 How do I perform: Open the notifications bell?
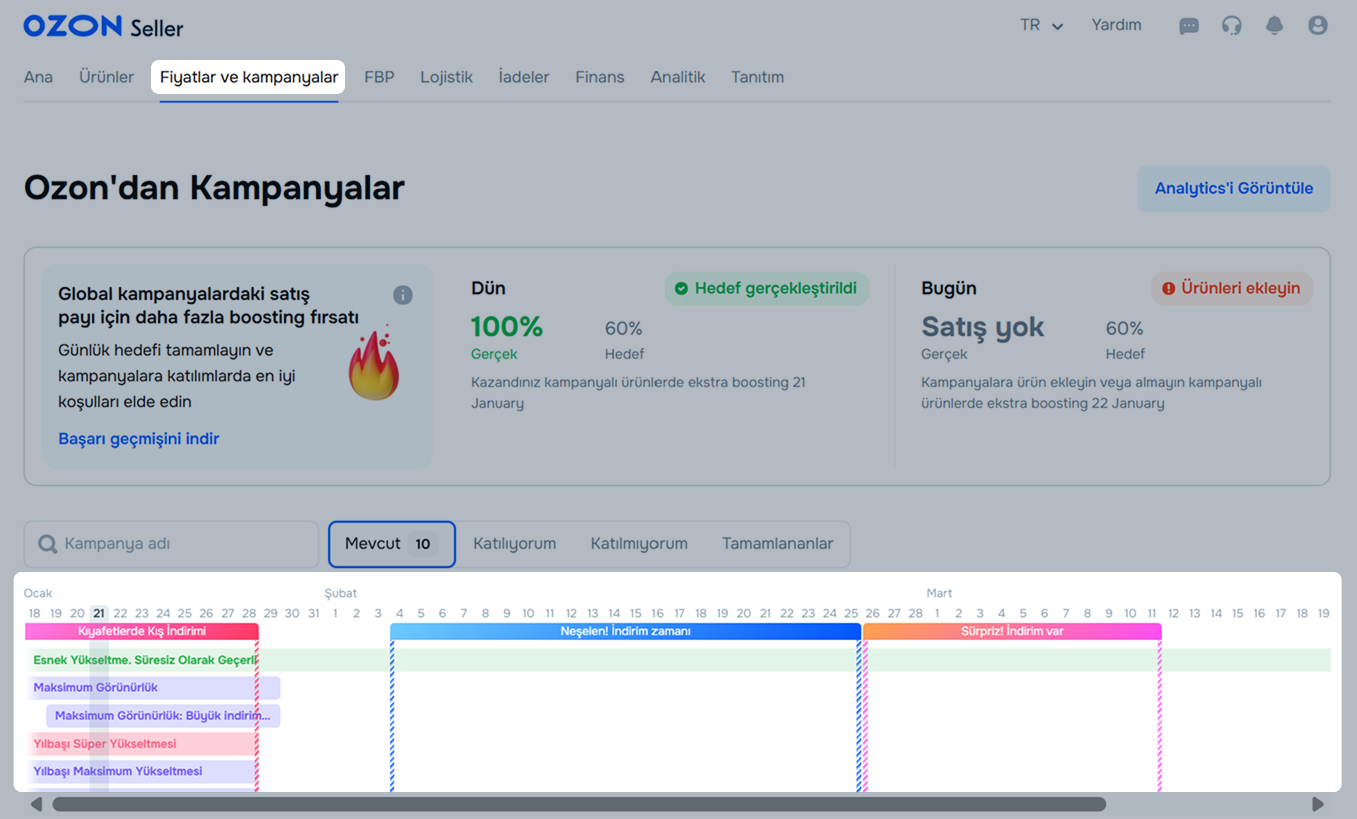click(1274, 26)
